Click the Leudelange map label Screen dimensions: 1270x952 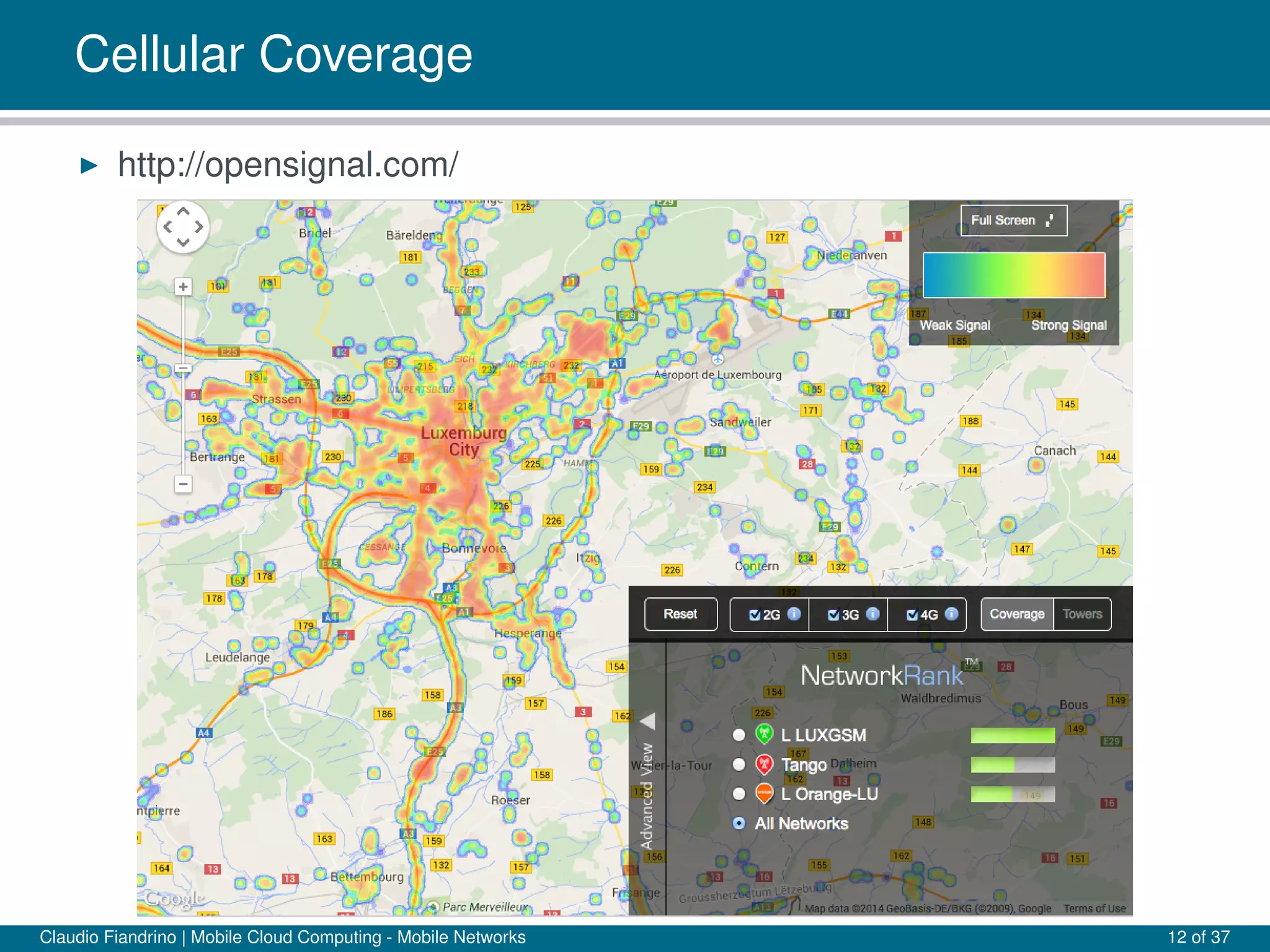[x=238, y=657]
